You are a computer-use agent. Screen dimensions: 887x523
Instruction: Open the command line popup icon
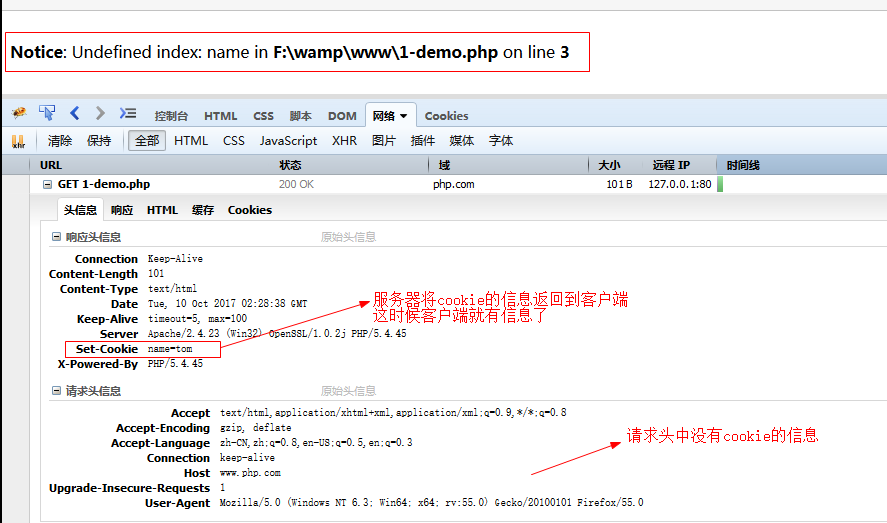pos(128,114)
